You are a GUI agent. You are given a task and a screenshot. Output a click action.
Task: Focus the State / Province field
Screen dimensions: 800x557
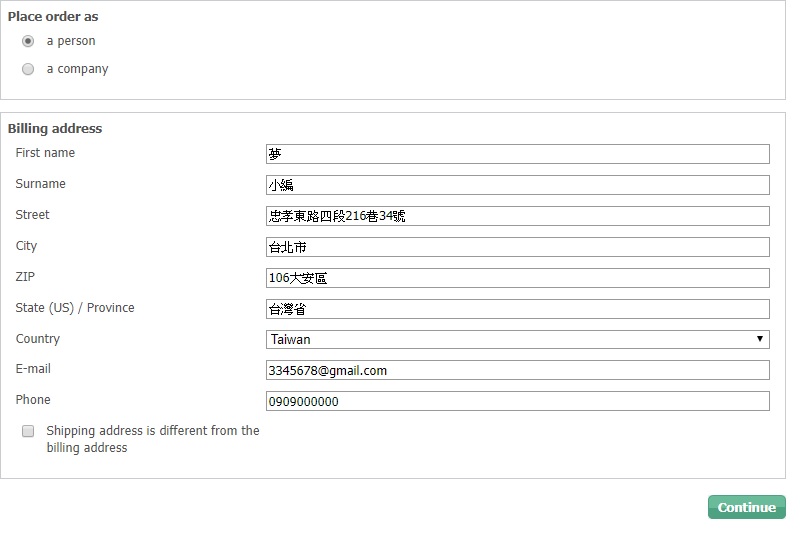point(517,309)
